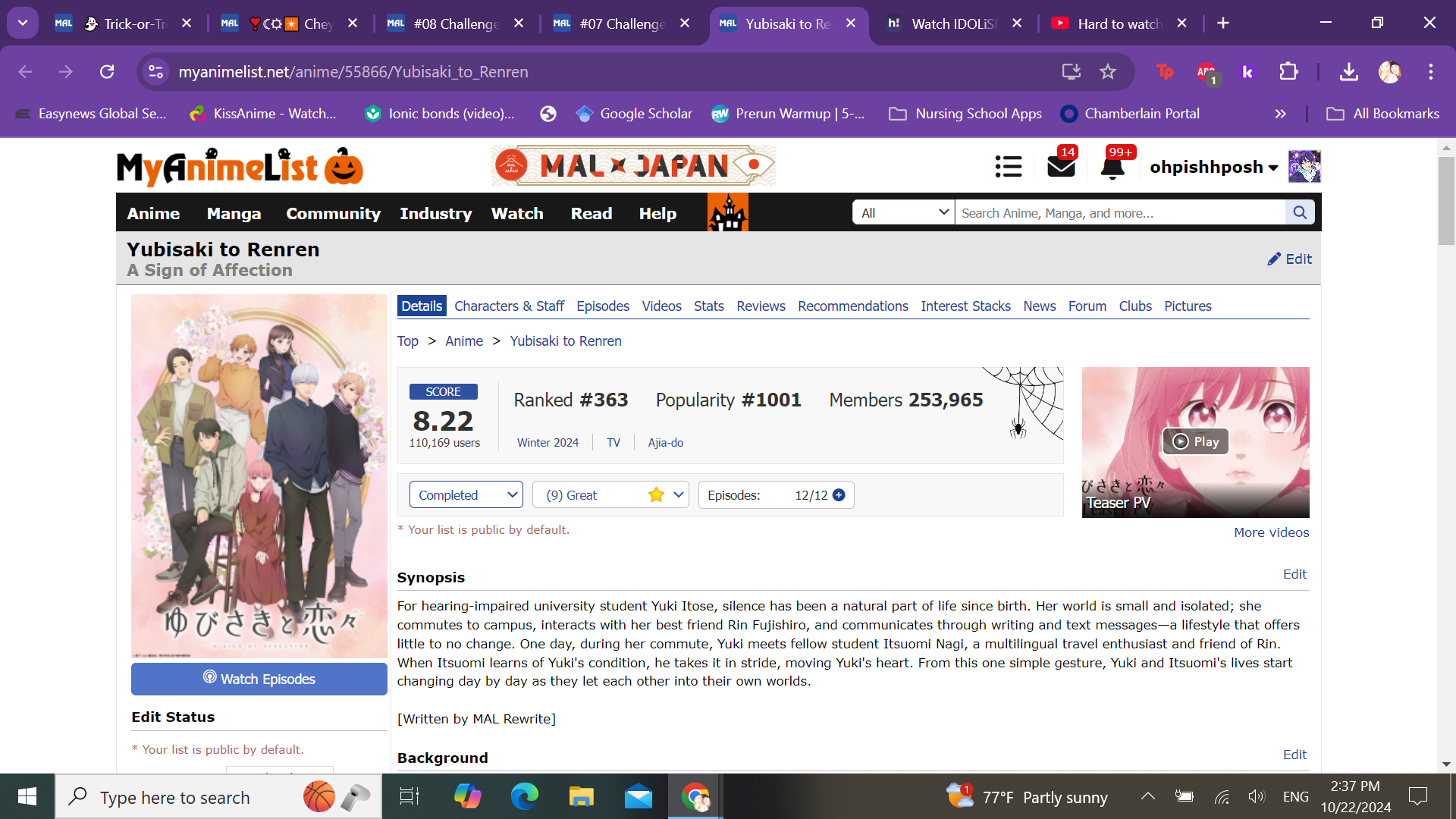Open the MAL x JAPAN banner
This screenshot has width=1456, height=819.
click(633, 166)
